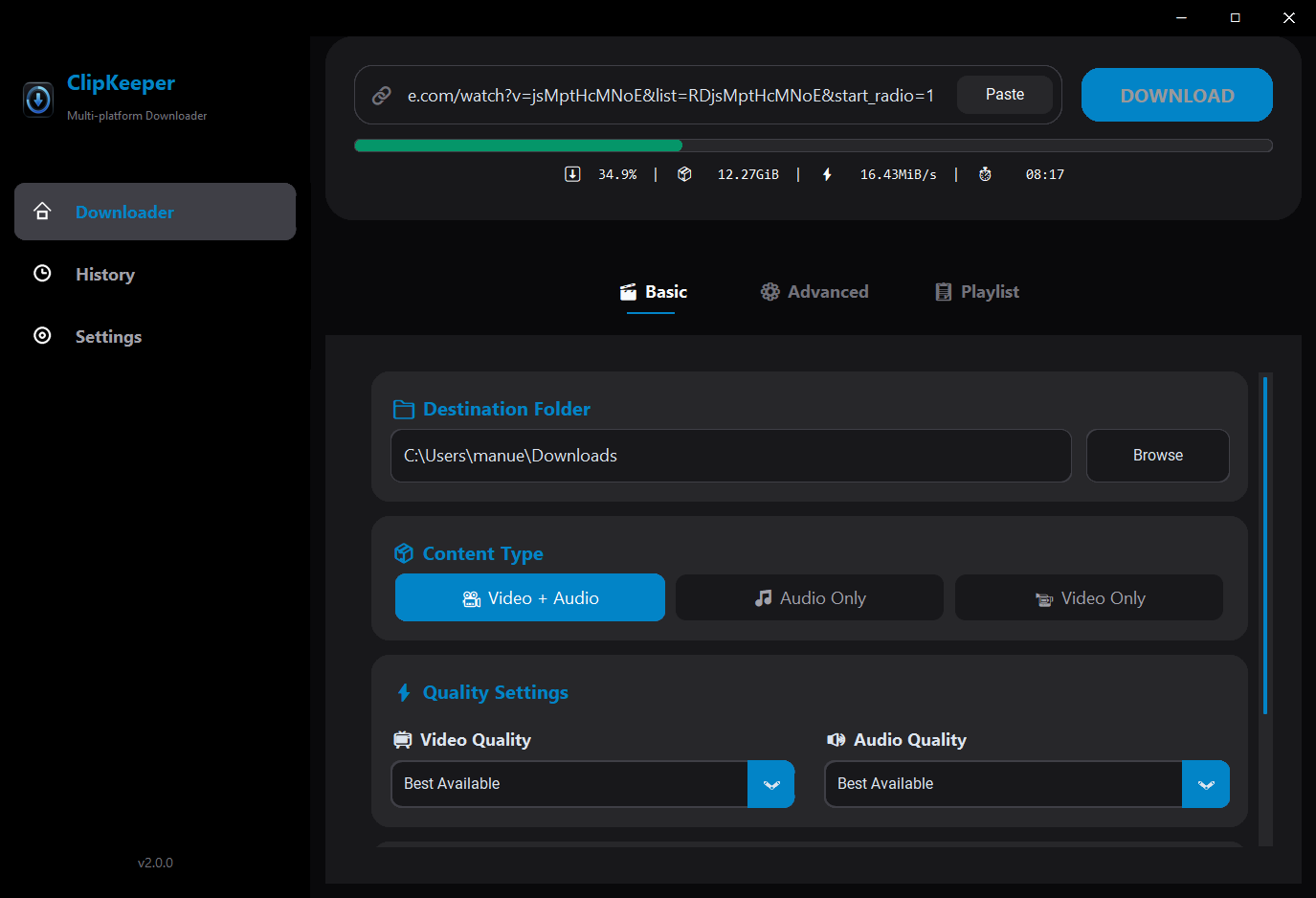This screenshot has height=898, width=1316.
Task: Click the download percentage icon
Action: pyautogui.click(x=572, y=173)
